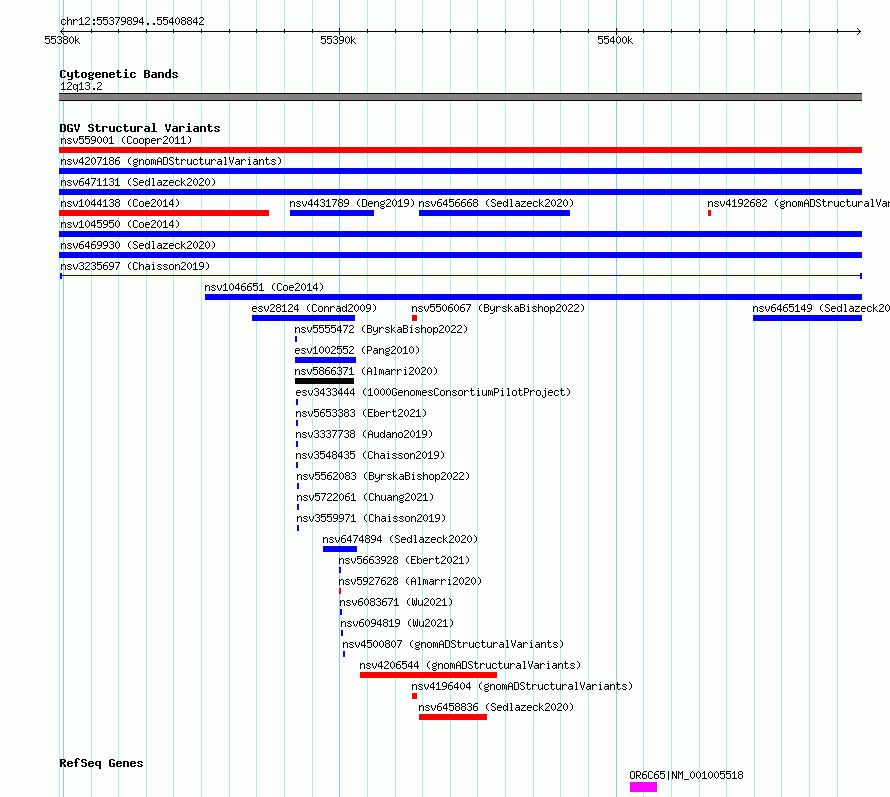Click nsv3548435 (Chaisson2019) label

pos(370,455)
